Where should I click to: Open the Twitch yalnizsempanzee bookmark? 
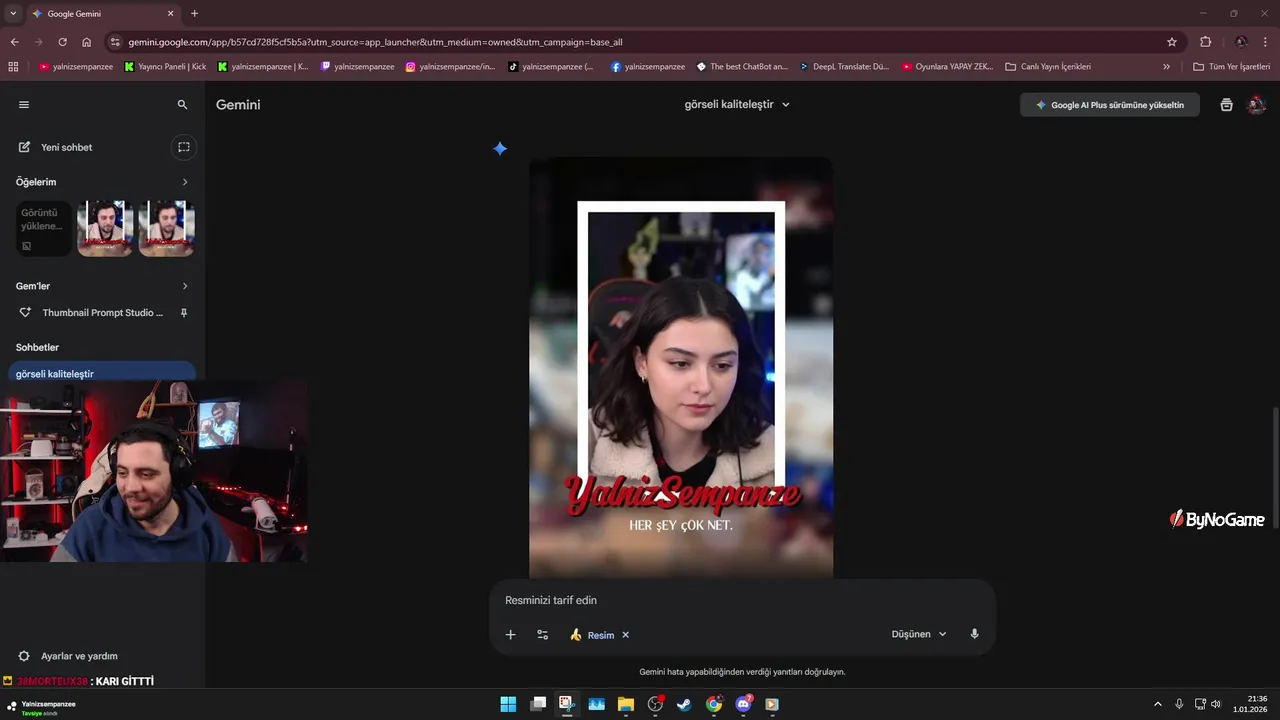pos(357,67)
